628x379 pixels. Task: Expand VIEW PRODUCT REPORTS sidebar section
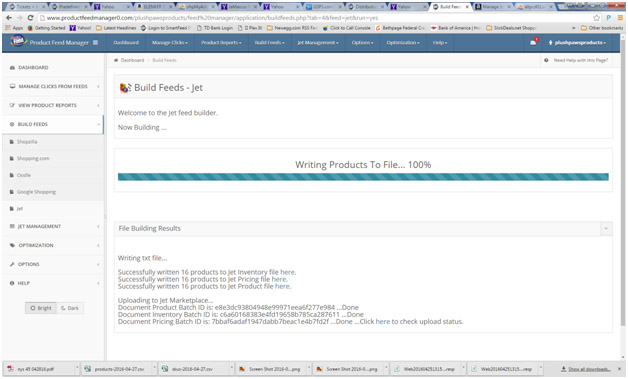pos(53,105)
